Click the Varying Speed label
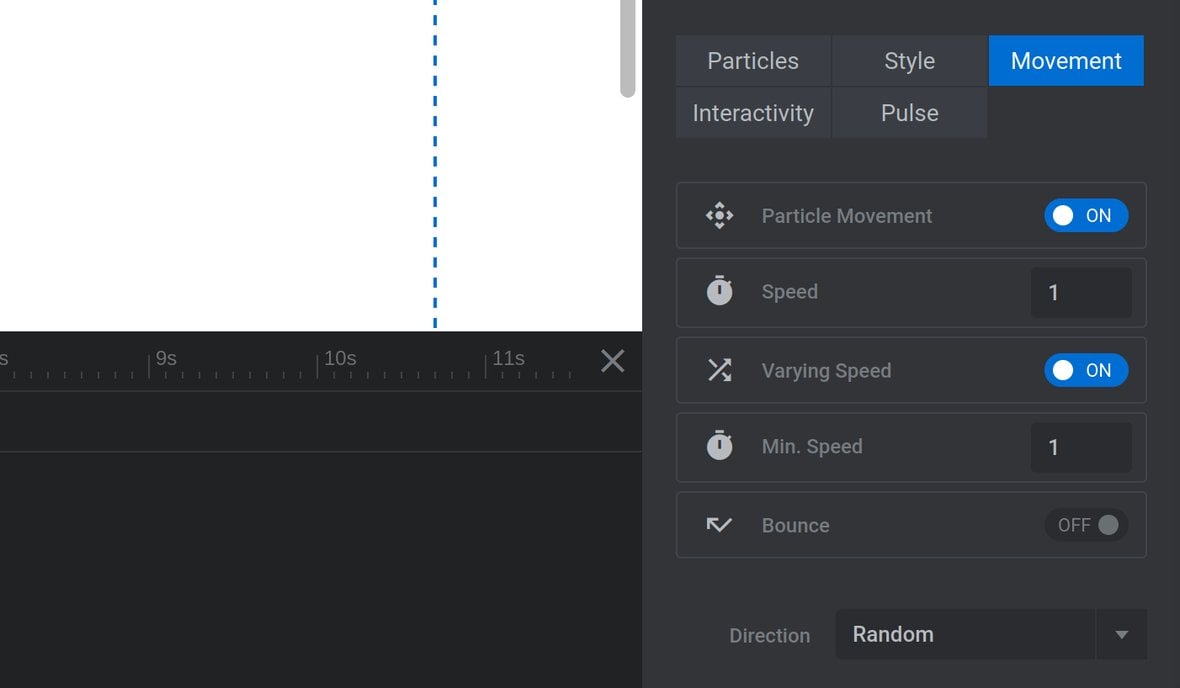 click(x=826, y=370)
